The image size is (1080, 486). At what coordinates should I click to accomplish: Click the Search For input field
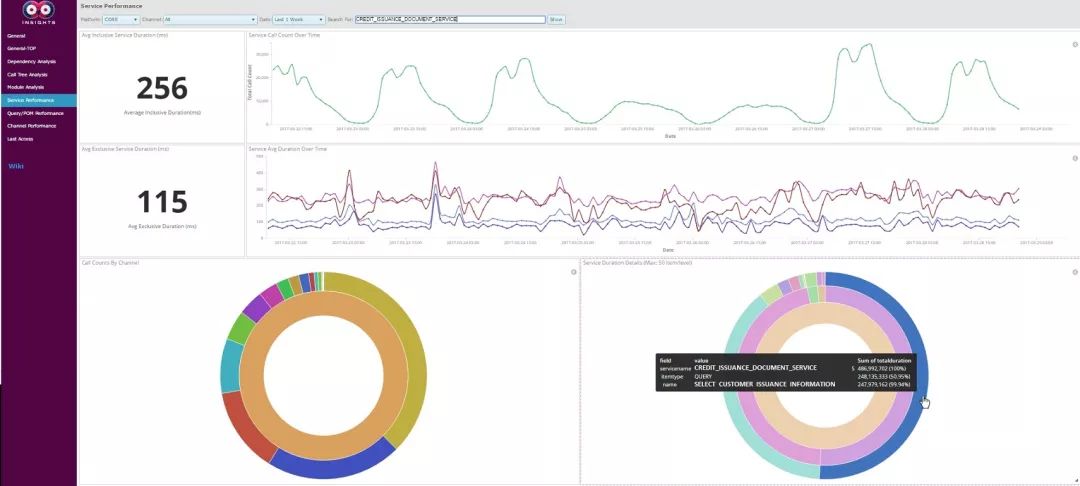point(450,20)
